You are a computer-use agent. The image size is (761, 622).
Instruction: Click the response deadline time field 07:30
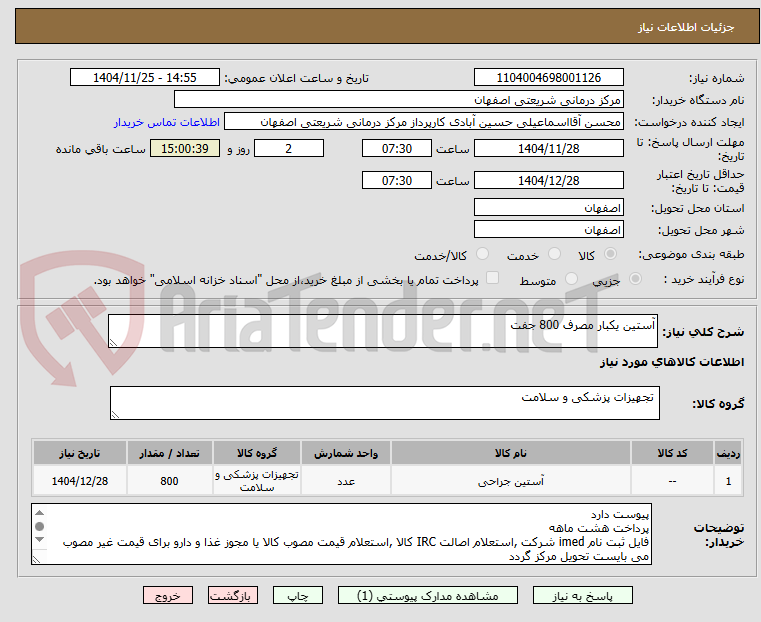tap(397, 148)
